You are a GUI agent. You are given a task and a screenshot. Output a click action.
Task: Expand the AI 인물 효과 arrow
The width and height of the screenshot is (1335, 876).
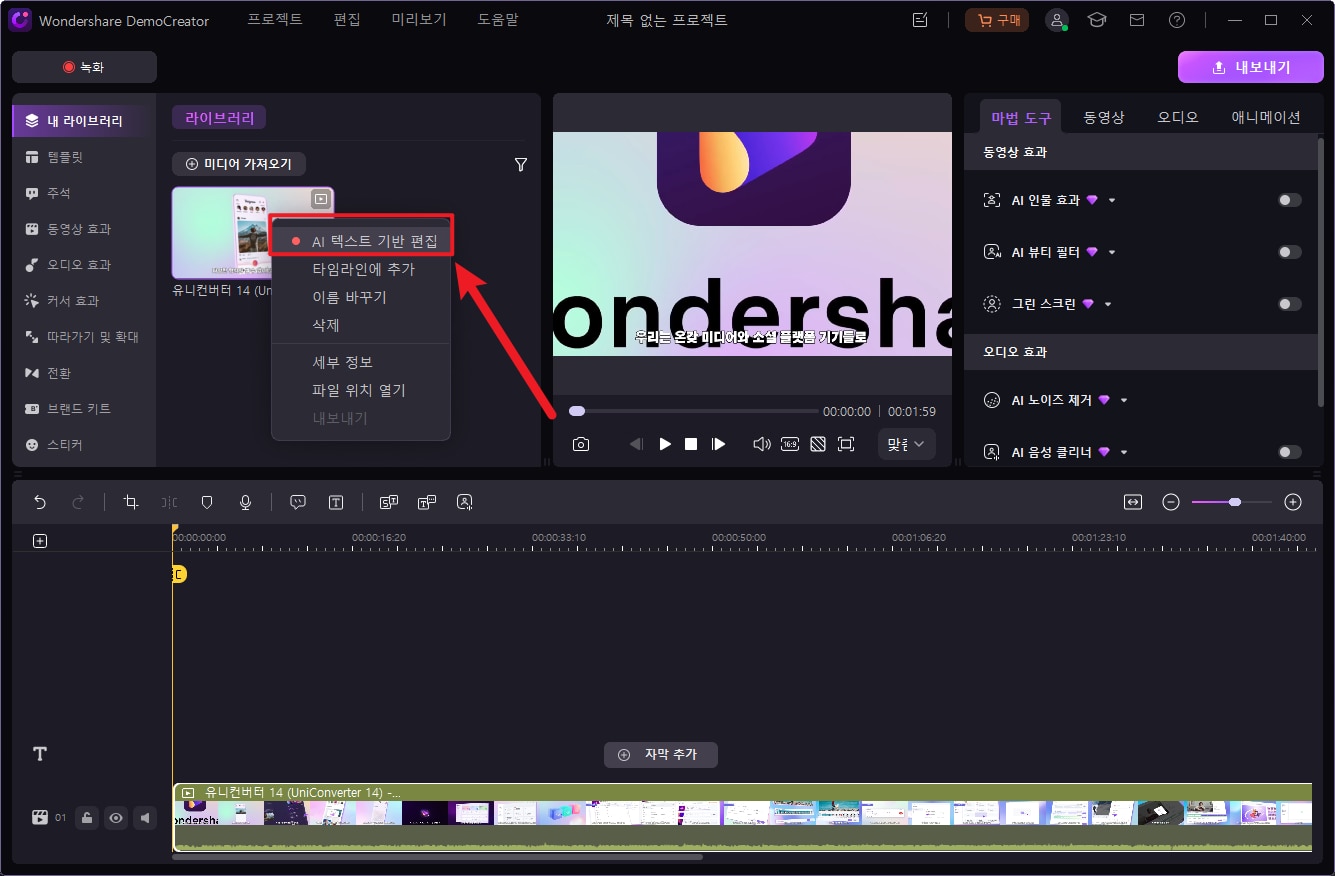click(1112, 201)
